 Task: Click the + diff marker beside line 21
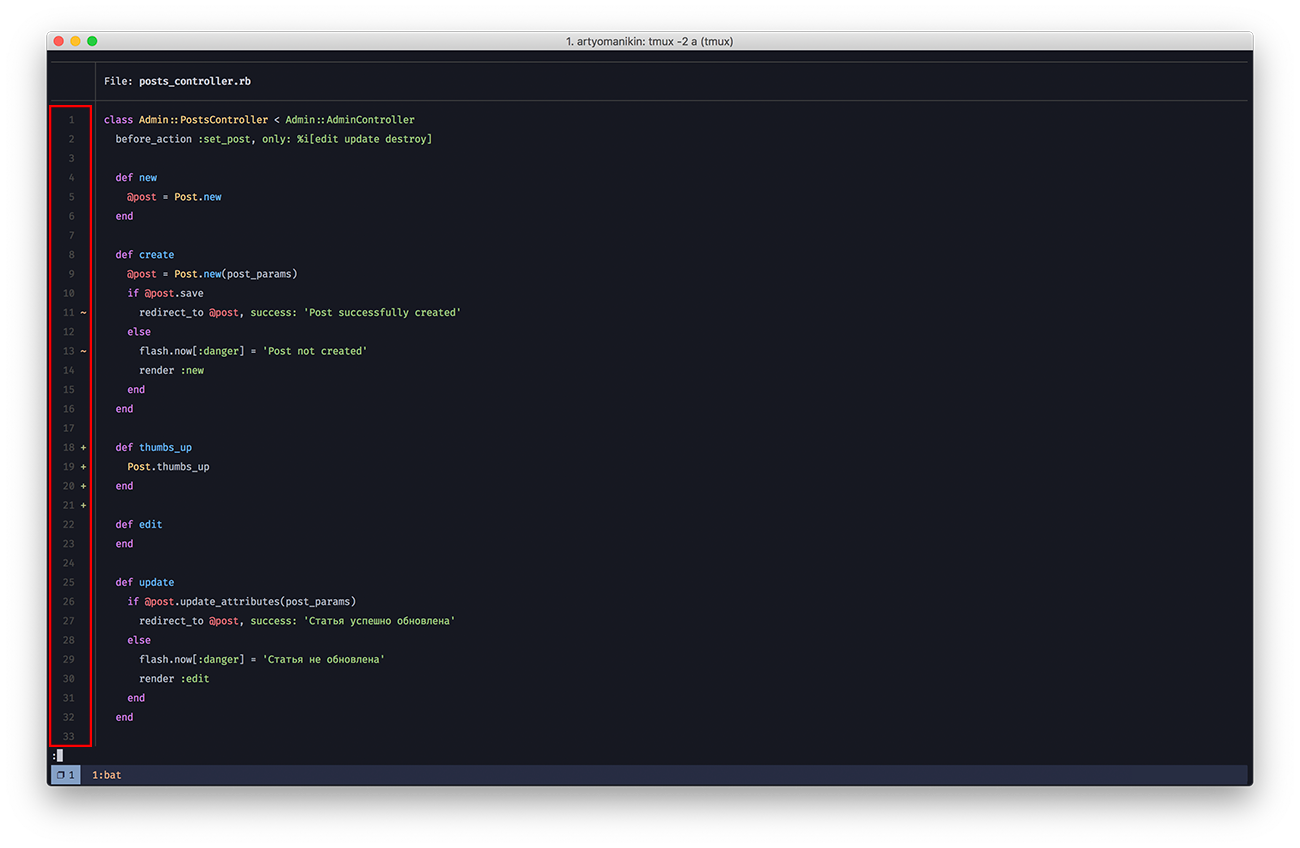click(x=84, y=505)
